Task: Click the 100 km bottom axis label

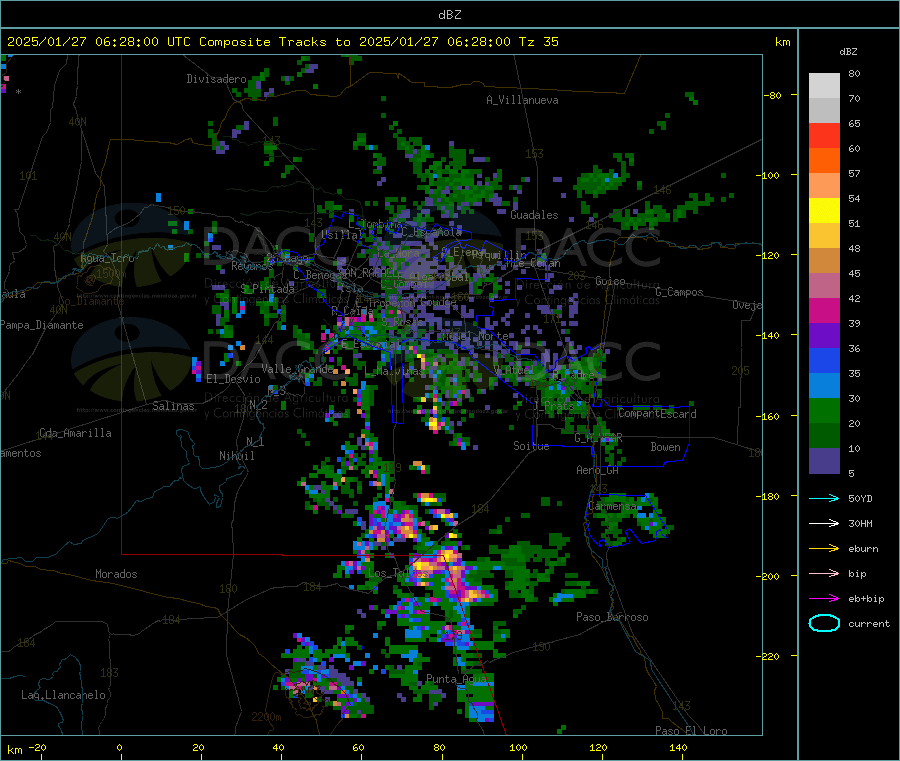Action: 518,747
